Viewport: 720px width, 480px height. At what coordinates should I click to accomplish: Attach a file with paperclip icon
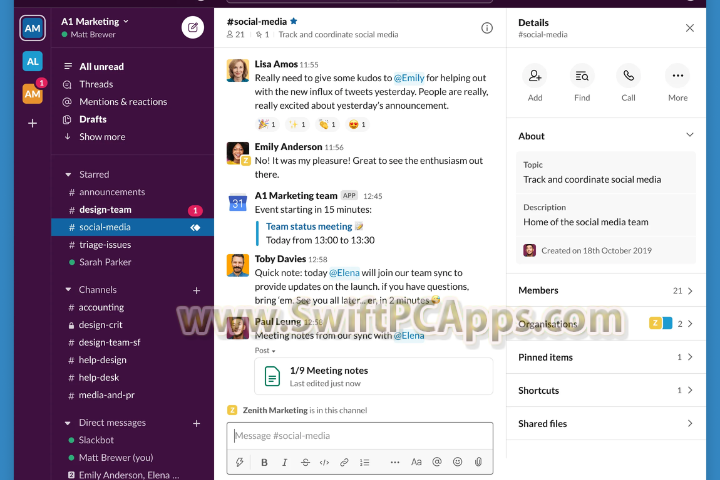478,462
